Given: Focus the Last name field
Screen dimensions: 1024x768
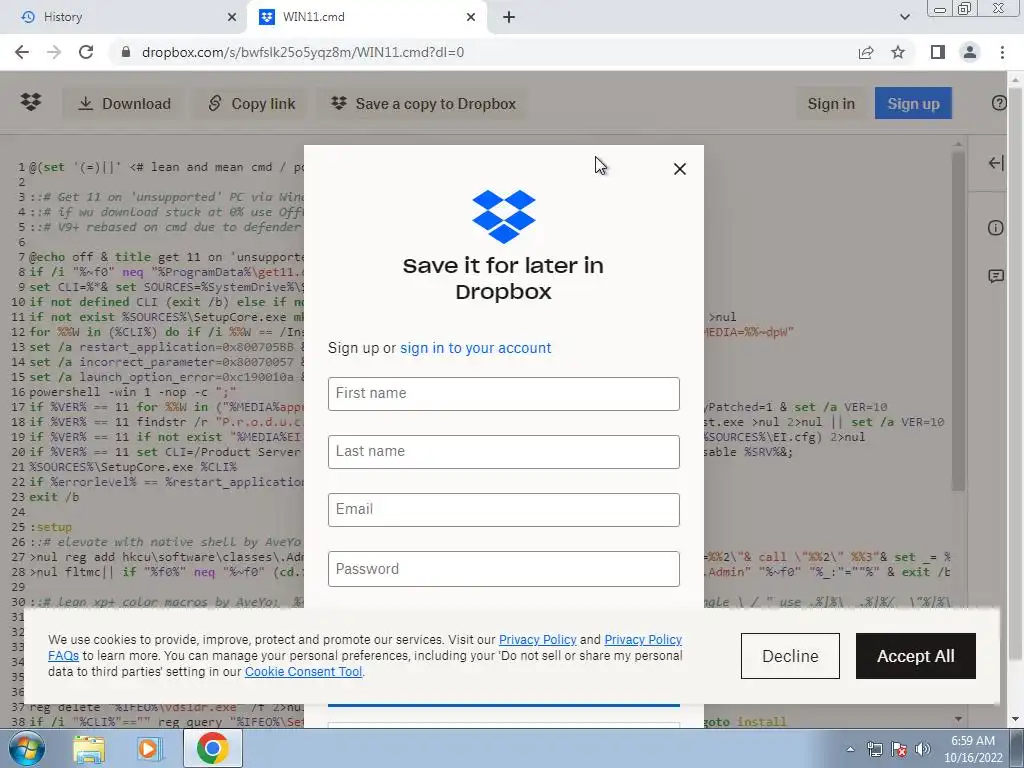Looking at the screenshot, I should [x=504, y=452].
